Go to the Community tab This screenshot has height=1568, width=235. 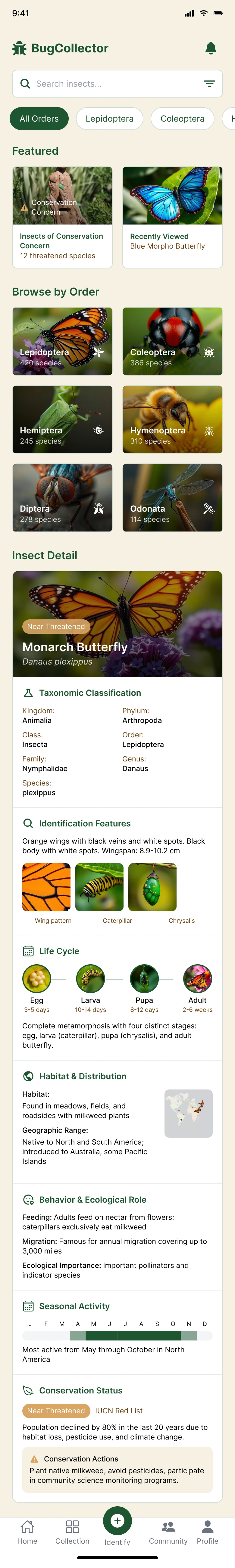click(168, 1532)
